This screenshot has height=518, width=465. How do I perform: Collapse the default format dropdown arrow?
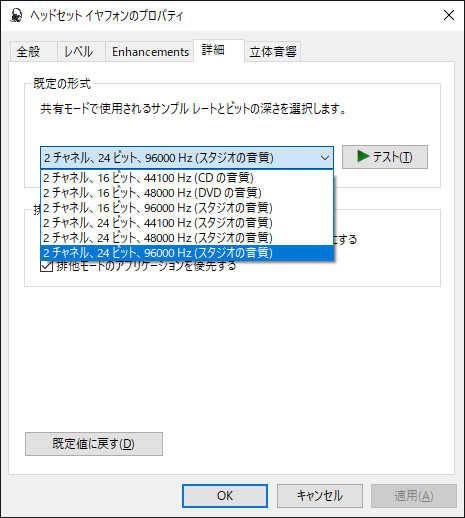[x=324, y=158]
